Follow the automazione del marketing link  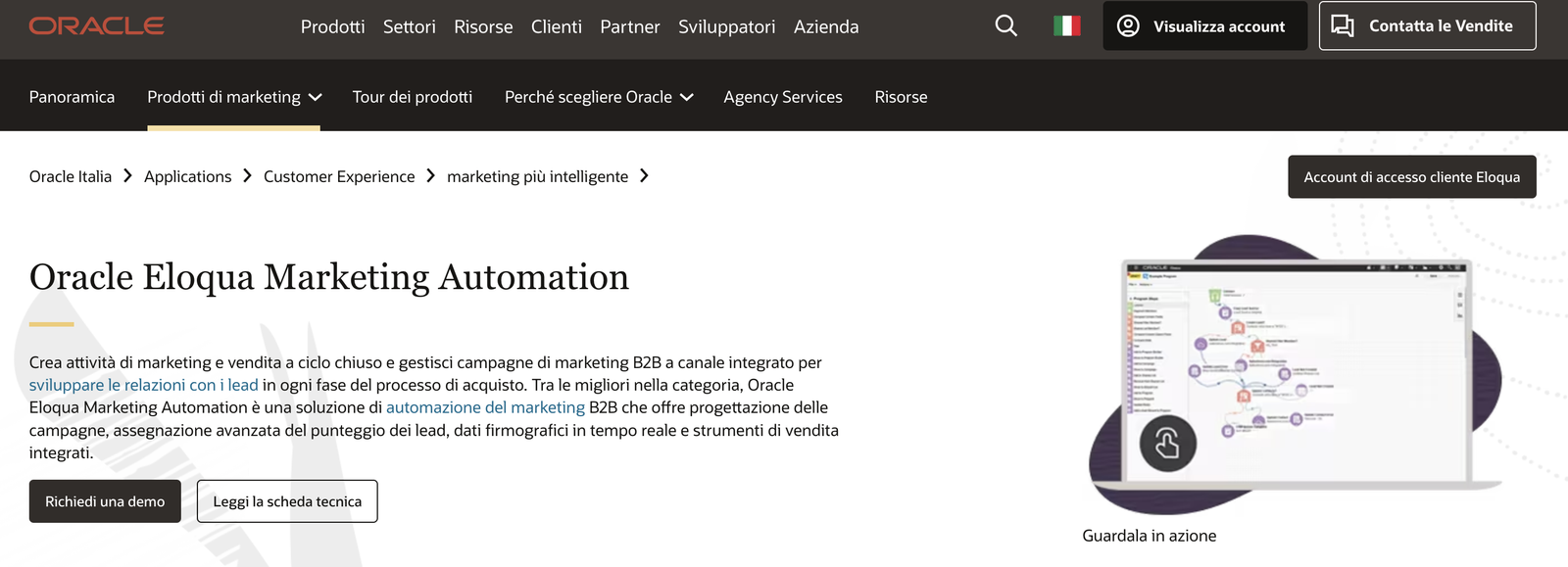tap(485, 407)
